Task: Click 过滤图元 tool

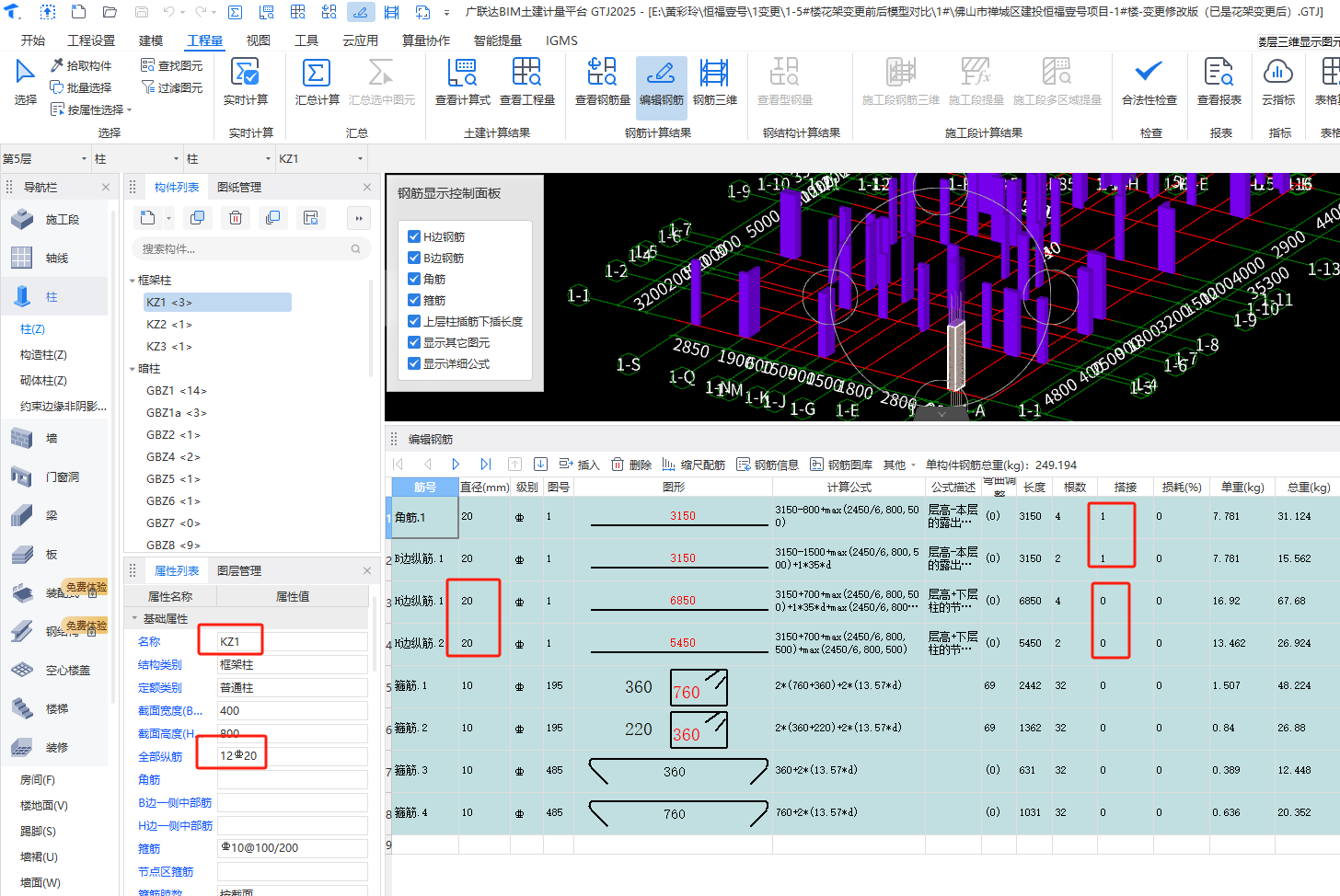Action: 172,87
